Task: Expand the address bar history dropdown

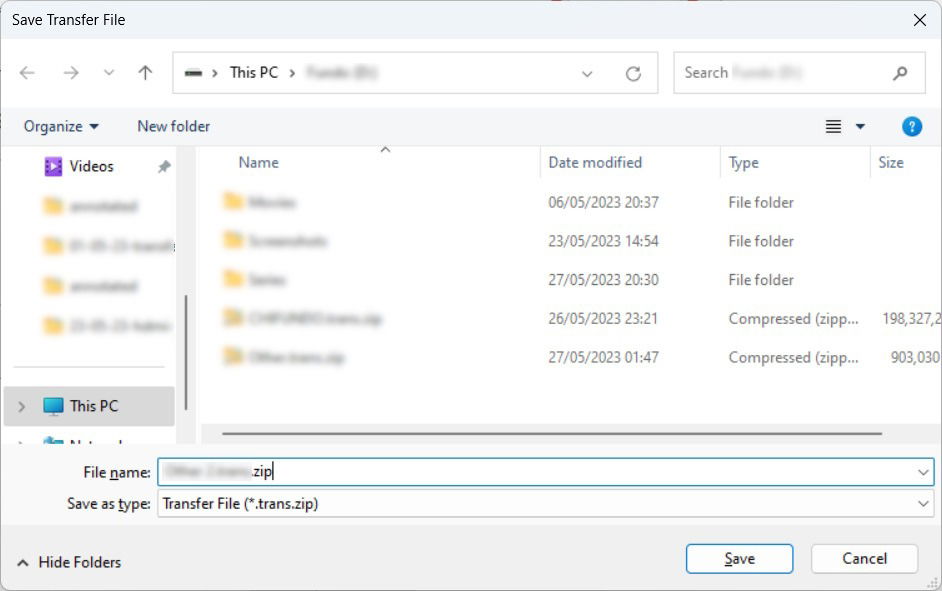Action: pyautogui.click(x=587, y=74)
